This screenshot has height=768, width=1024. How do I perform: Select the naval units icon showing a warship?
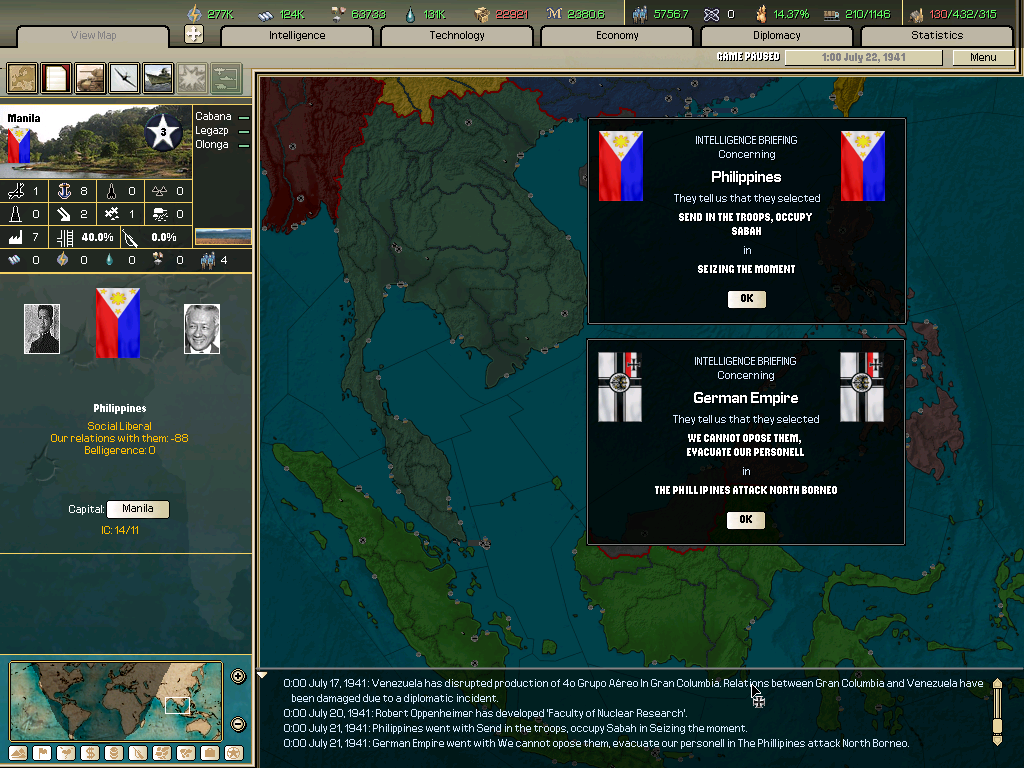coord(156,78)
